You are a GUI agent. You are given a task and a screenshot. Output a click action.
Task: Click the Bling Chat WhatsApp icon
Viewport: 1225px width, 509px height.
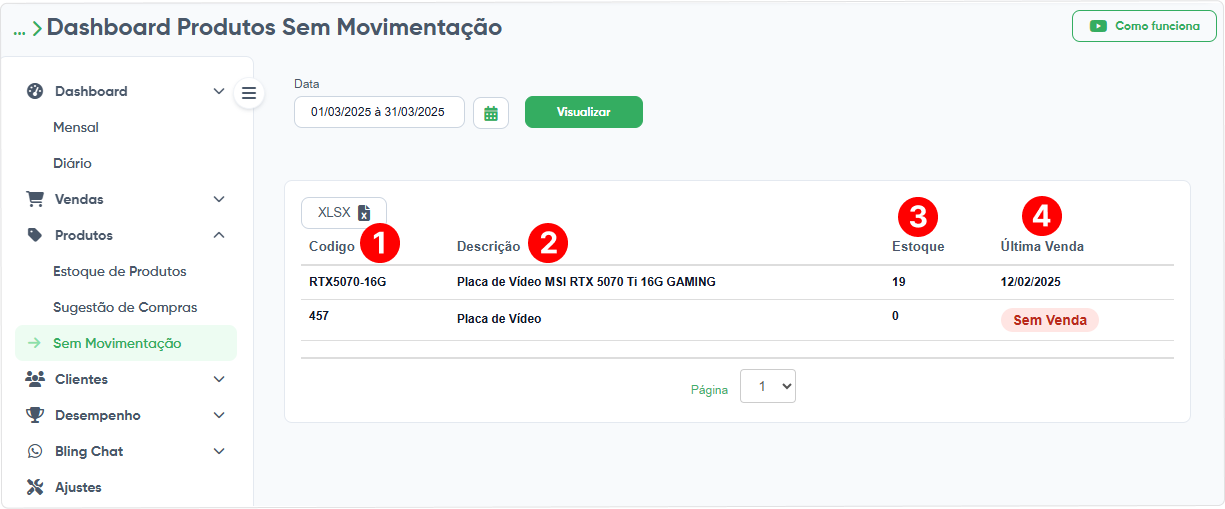pyautogui.click(x=35, y=451)
